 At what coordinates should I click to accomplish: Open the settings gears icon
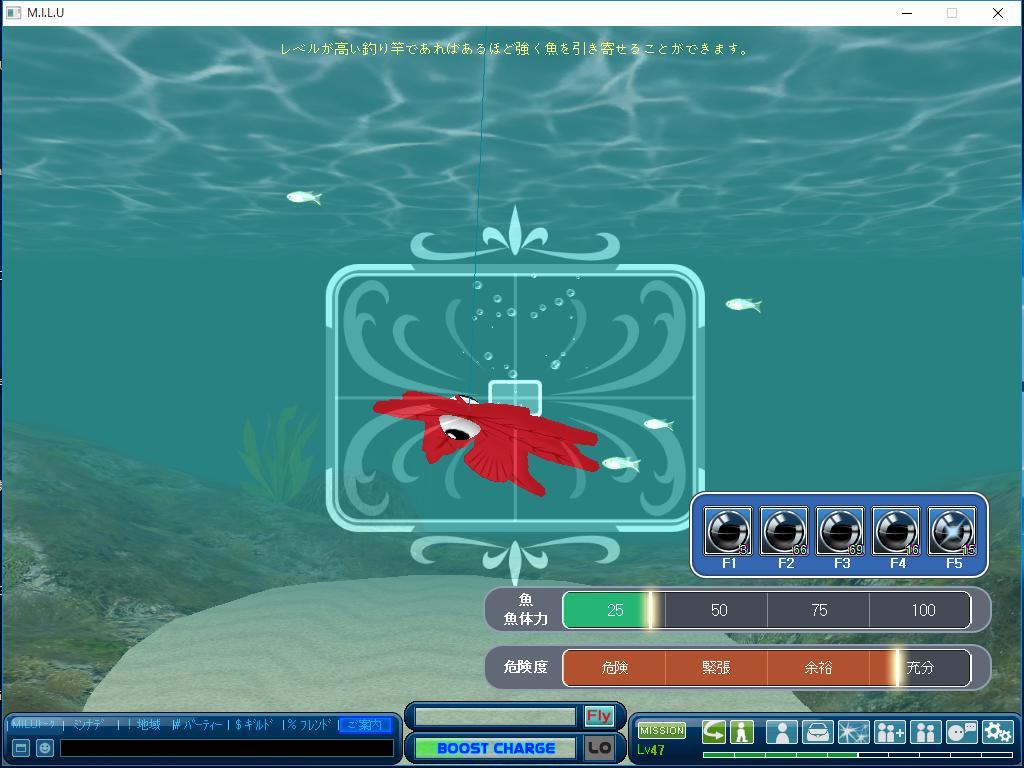997,732
